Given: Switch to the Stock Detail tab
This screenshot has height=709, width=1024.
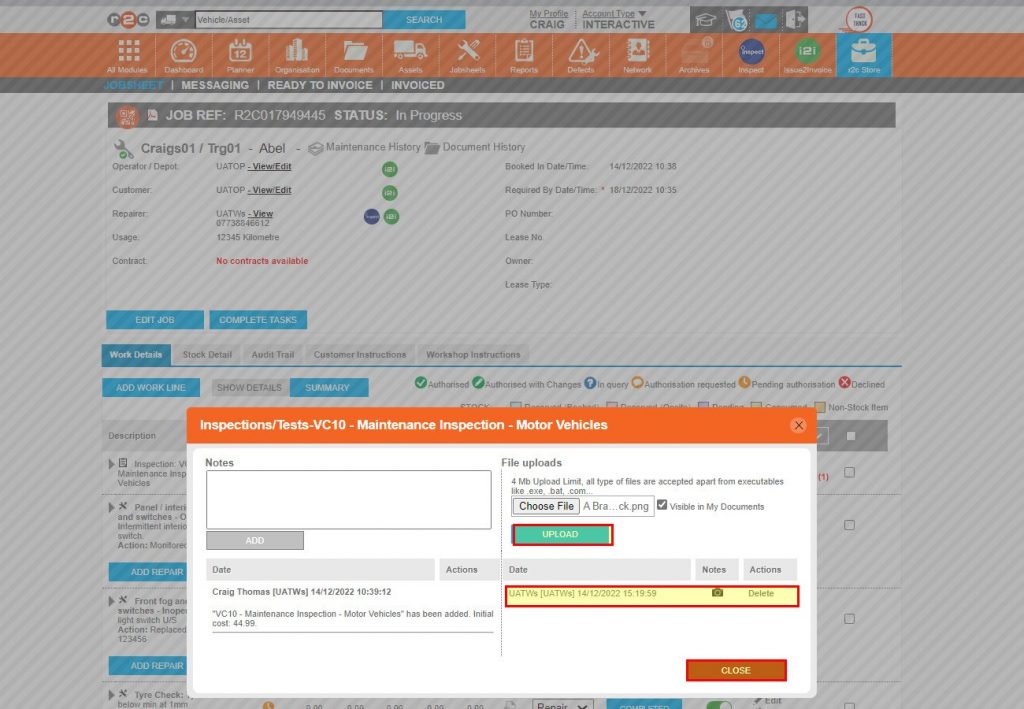Looking at the screenshot, I should coord(206,354).
